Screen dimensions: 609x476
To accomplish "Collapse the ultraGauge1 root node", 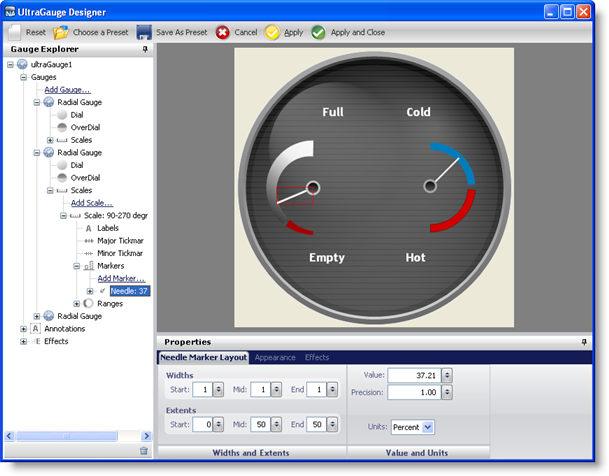I will (x=10, y=64).
